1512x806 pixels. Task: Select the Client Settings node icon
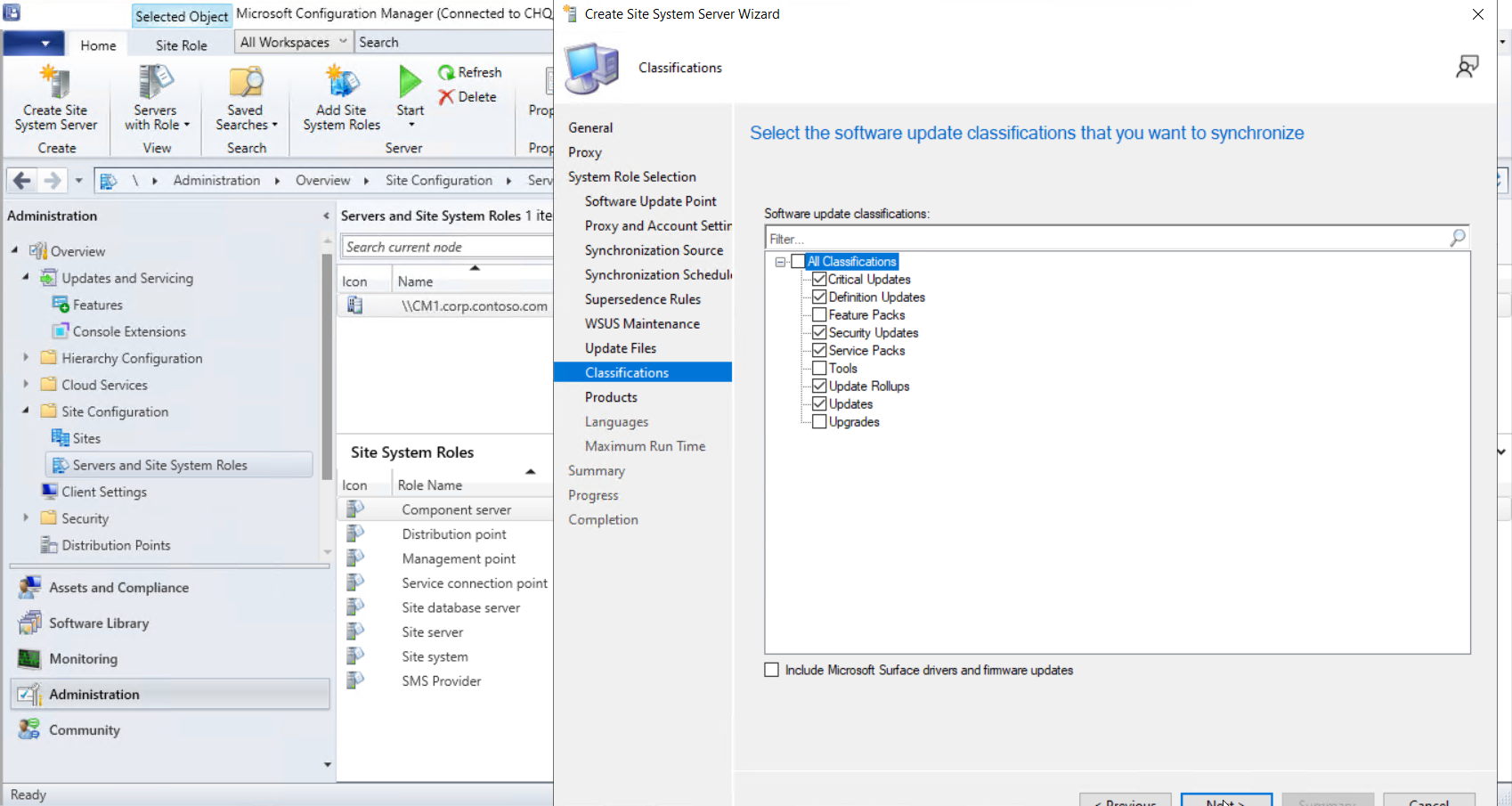50,492
